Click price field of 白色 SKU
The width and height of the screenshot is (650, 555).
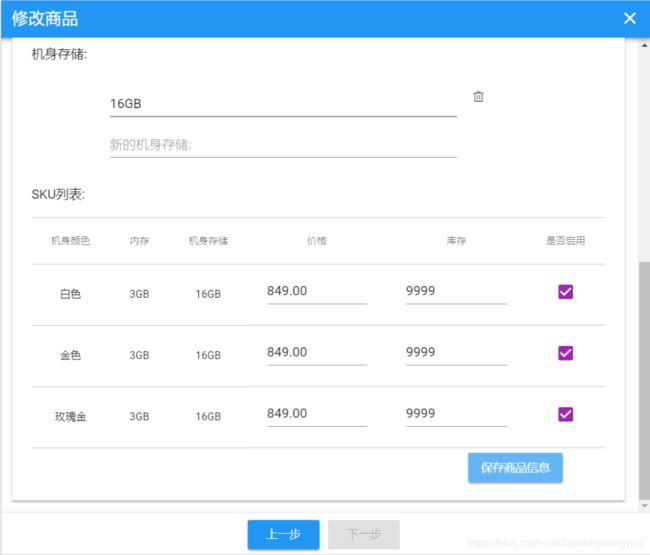pyautogui.click(x=317, y=291)
